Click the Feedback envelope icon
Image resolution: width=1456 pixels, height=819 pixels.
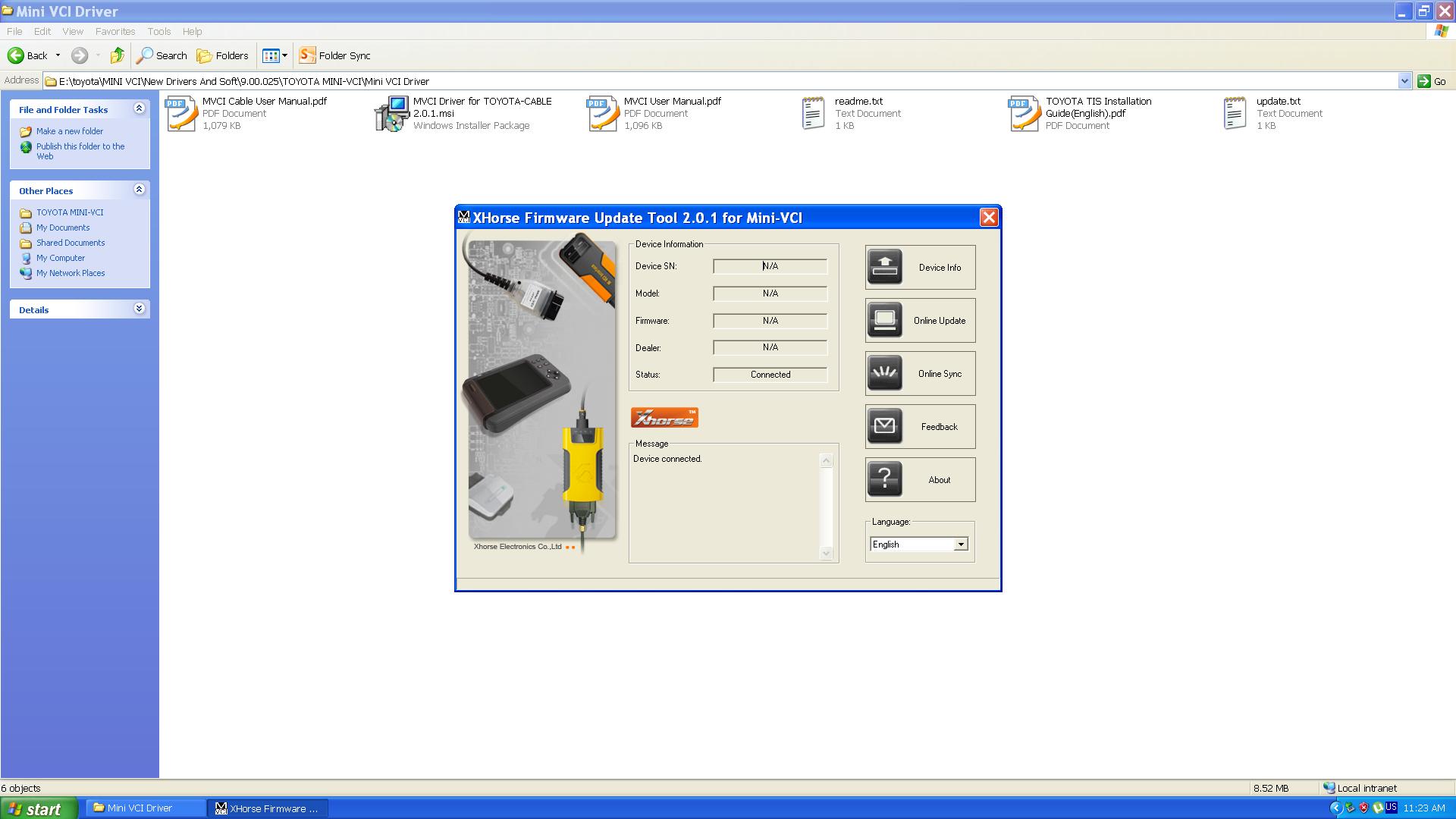[x=884, y=426]
